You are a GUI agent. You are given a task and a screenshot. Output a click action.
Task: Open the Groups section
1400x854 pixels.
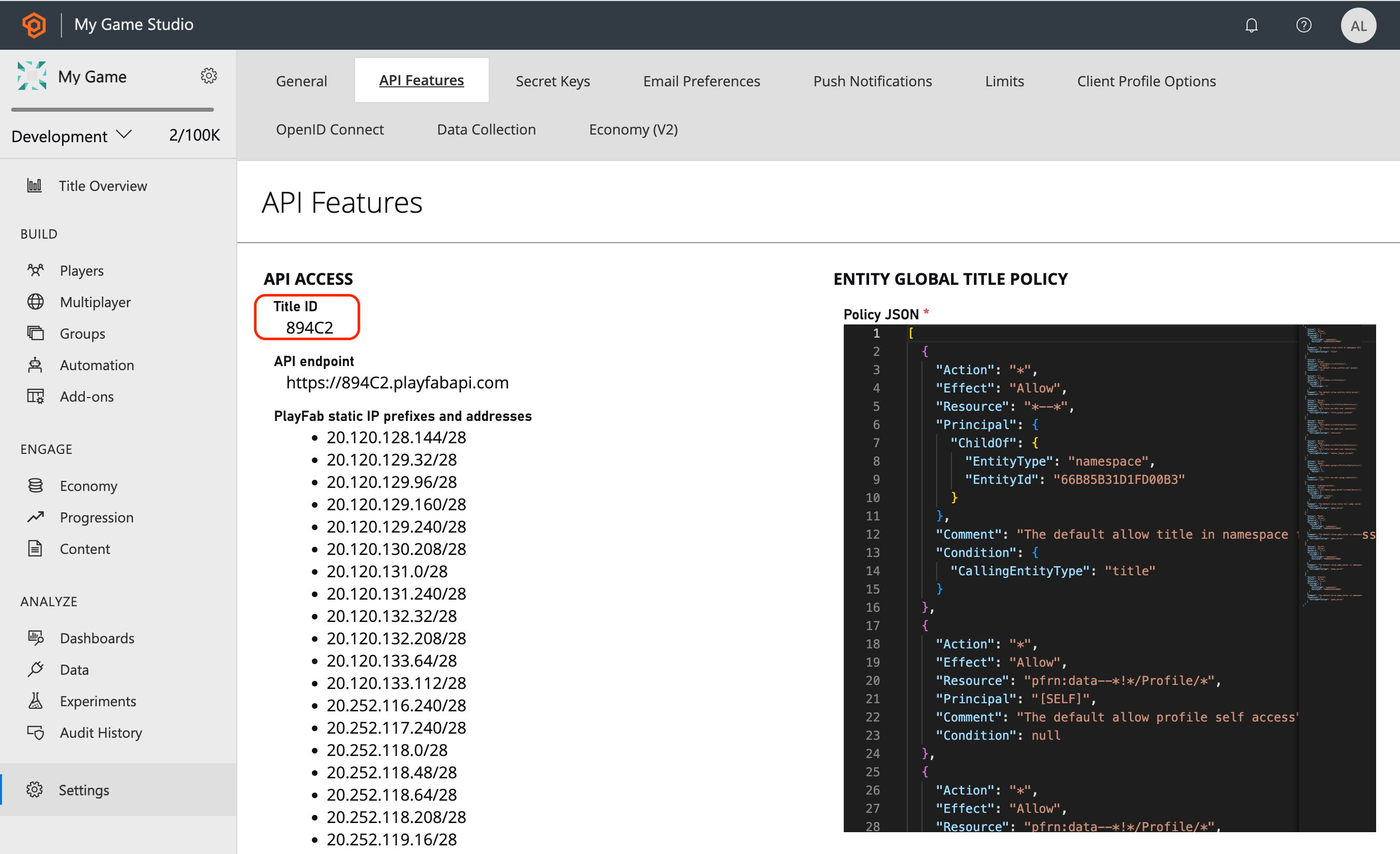pyautogui.click(x=82, y=333)
